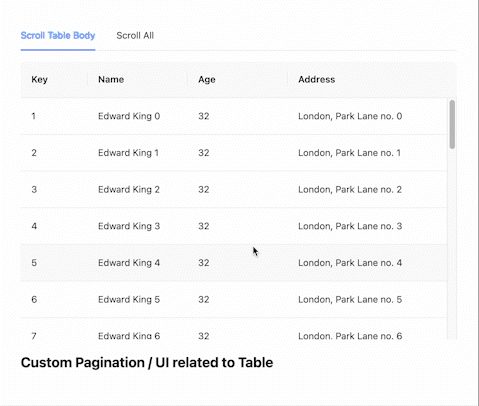Click the table's vertical scrollbar thumb
This screenshot has width=479, height=406.
click(x=452, y=124)
